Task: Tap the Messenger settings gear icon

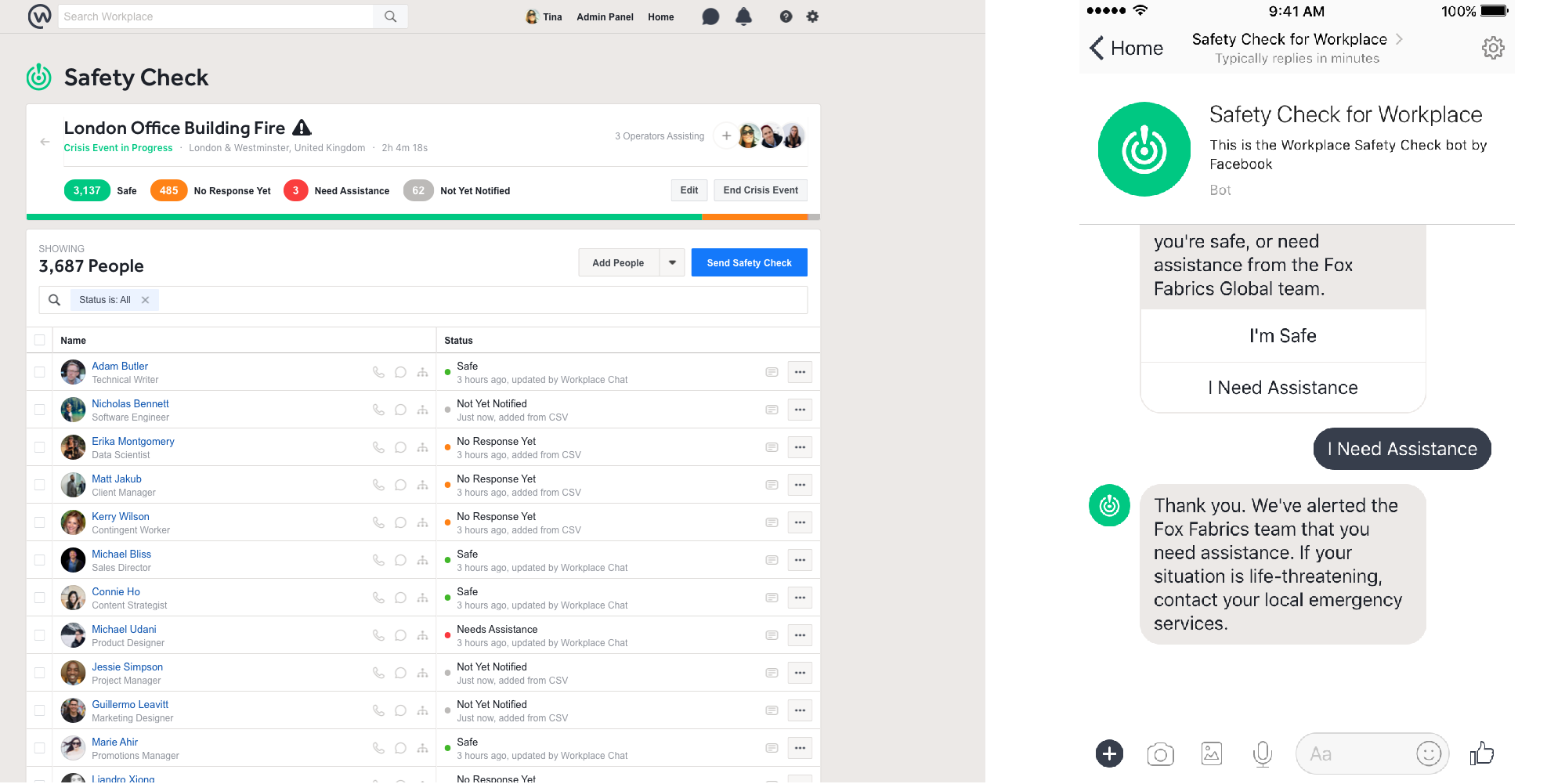Action: 1493,48
